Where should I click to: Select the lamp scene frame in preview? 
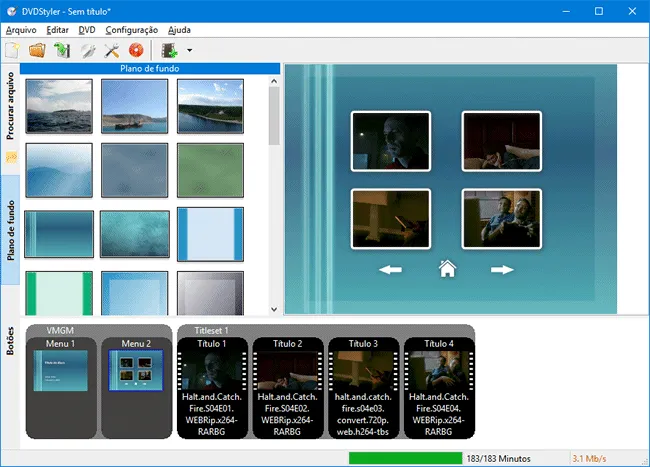[x=390, y=219]
